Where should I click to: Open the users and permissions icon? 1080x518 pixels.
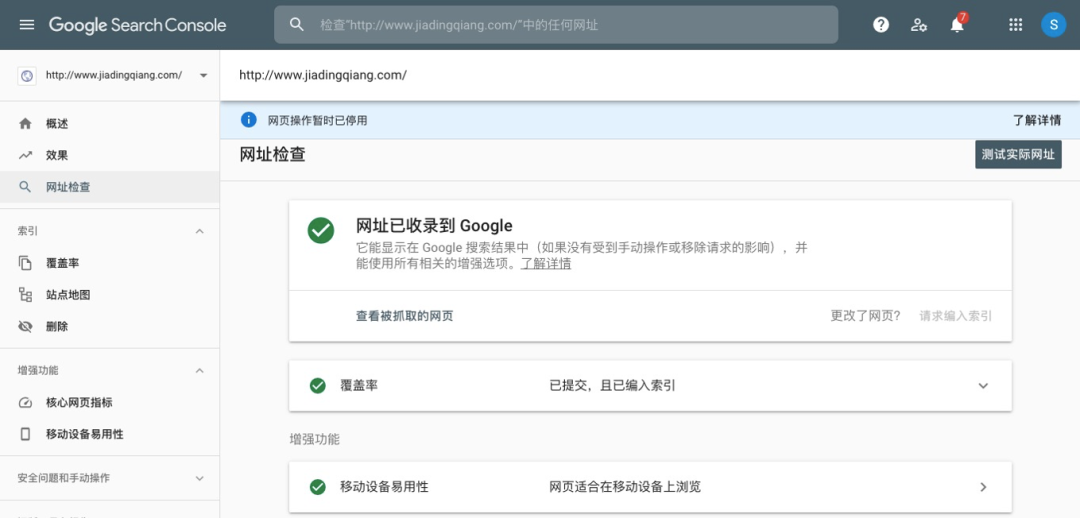[919, 25]
